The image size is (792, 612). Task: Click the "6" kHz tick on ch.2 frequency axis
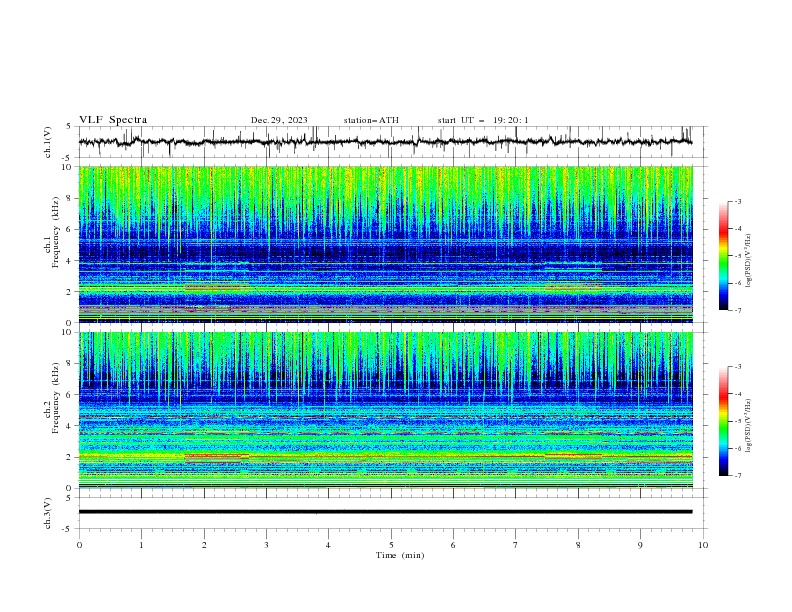[70, 394]
